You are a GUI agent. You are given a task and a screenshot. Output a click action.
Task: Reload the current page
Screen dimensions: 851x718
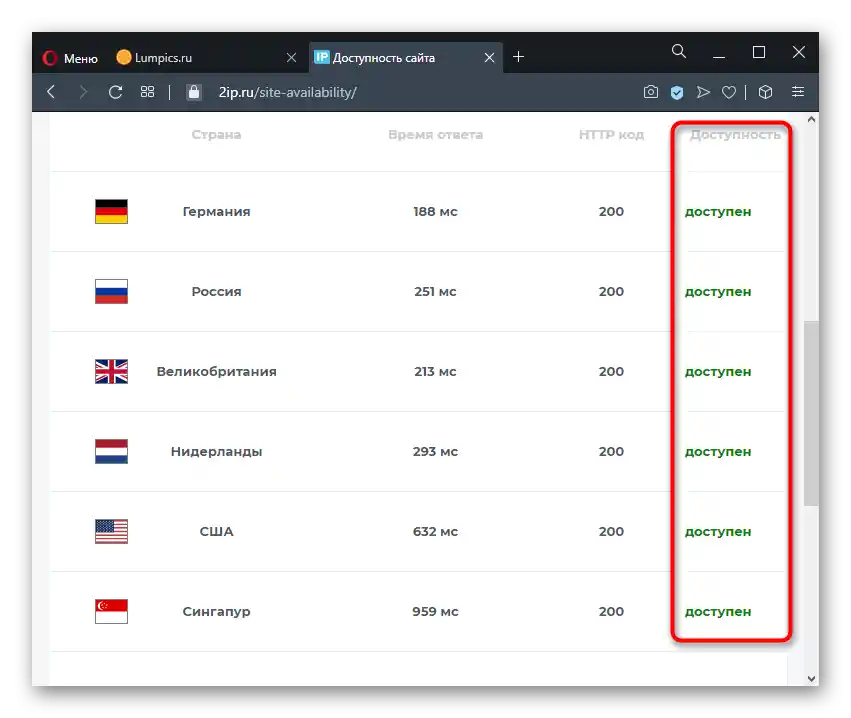[x=115, y=92]
